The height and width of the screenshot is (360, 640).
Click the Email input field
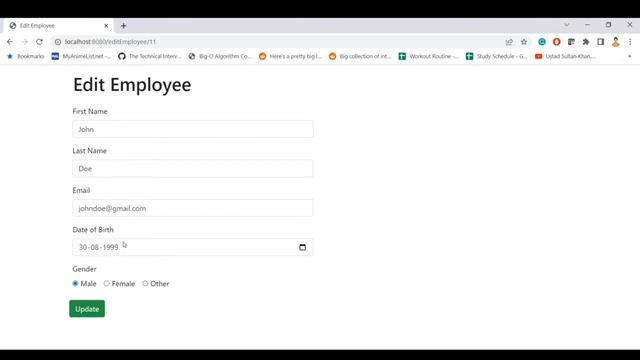tap(193, 208)
